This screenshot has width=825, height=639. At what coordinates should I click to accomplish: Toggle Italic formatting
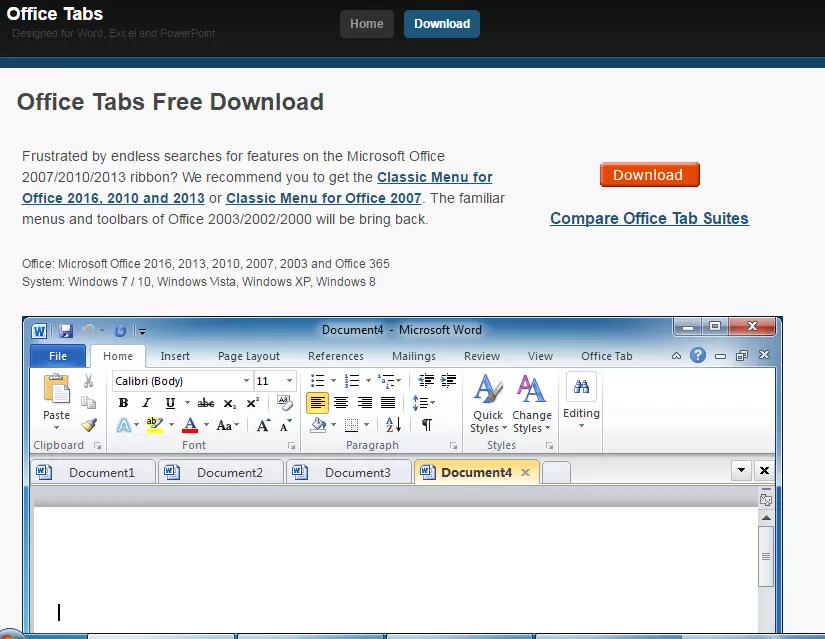click(146, 403)
